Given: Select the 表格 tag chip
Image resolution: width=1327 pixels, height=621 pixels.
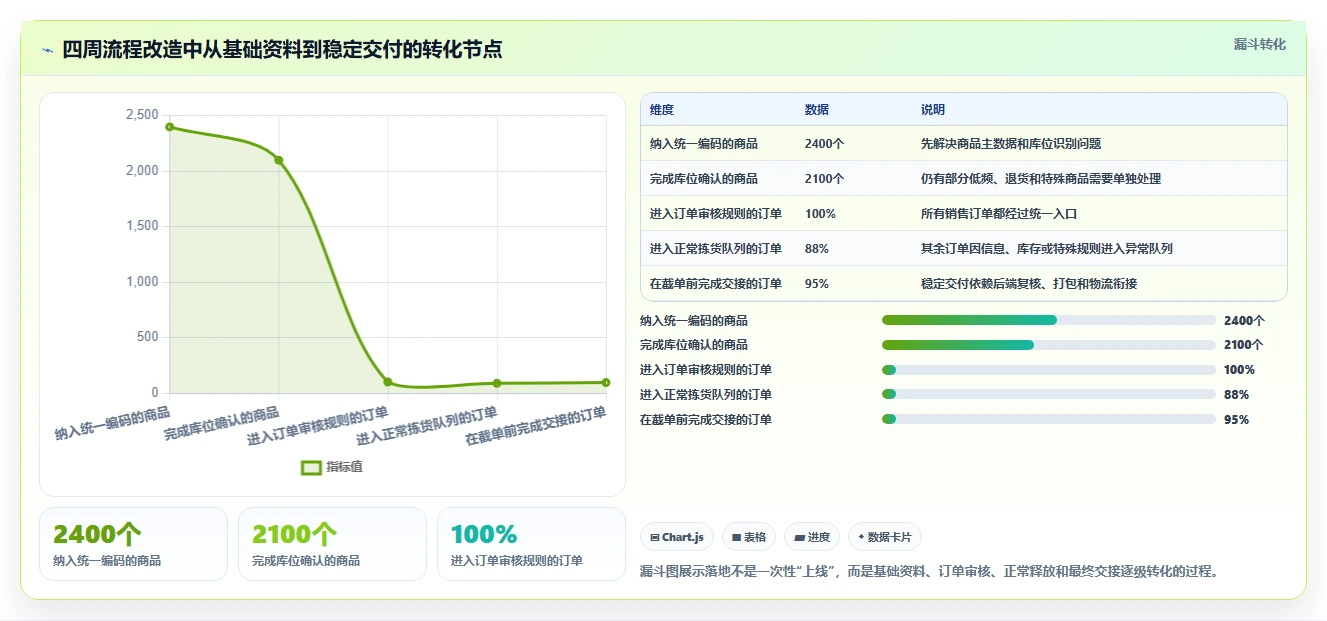Looking at the screenshot, I should tap(748, 537).
